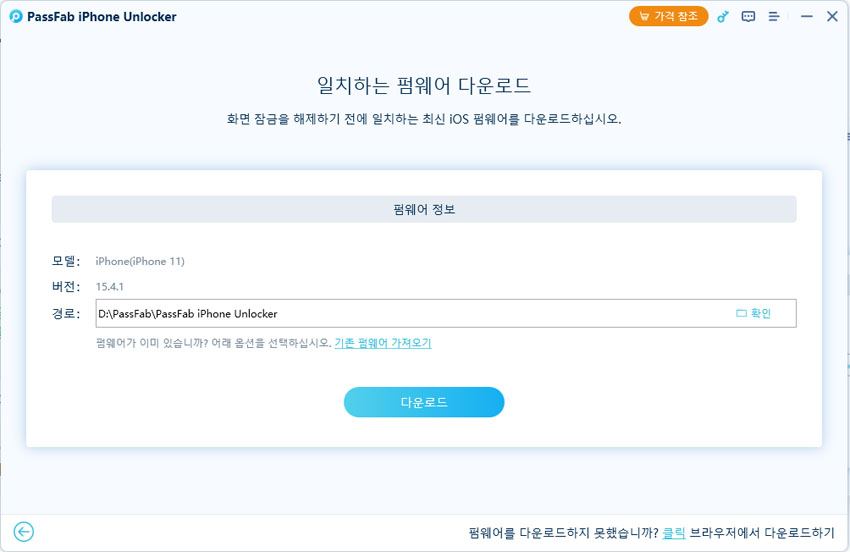This screenshot has width=850, height=552.
Task: Click the PassFab logo icon in title bar
Action: click(16, 16)
